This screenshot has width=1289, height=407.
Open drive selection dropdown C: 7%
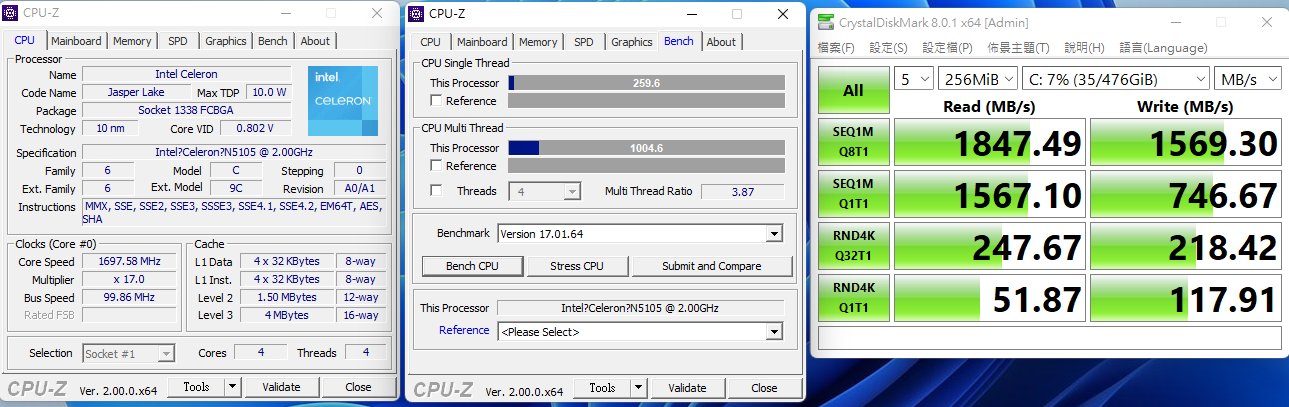point(1115,79)
